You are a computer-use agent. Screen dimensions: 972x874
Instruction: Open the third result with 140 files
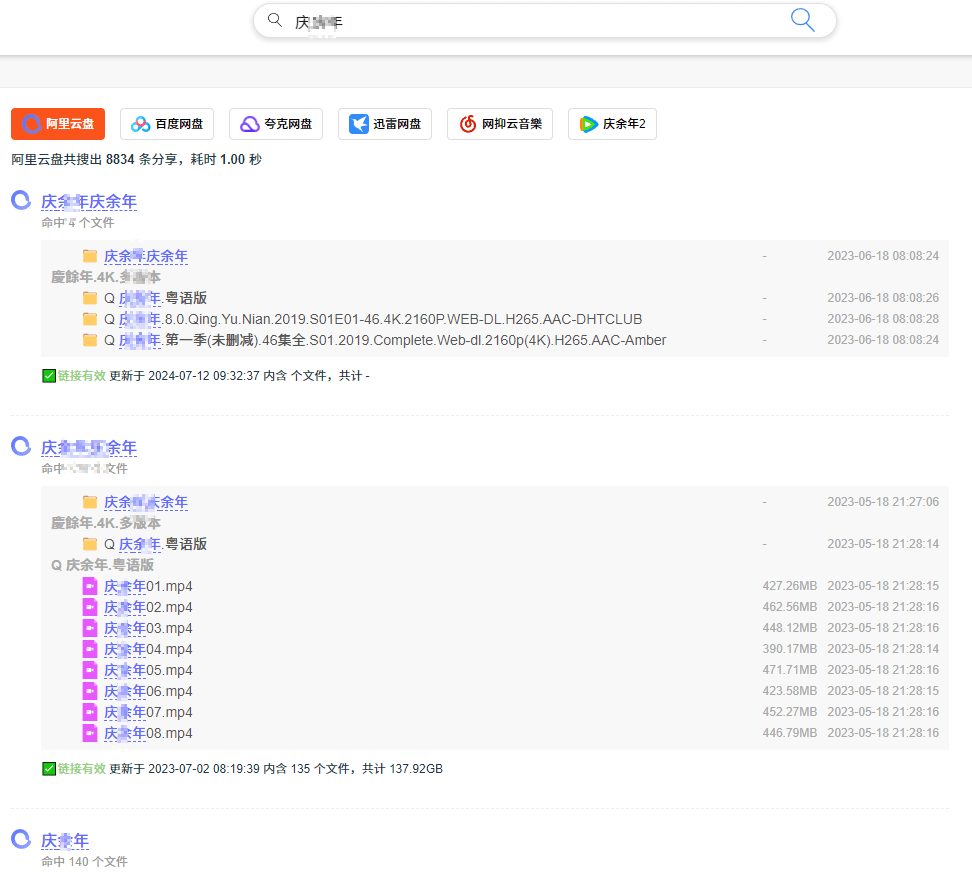(65, 840)
